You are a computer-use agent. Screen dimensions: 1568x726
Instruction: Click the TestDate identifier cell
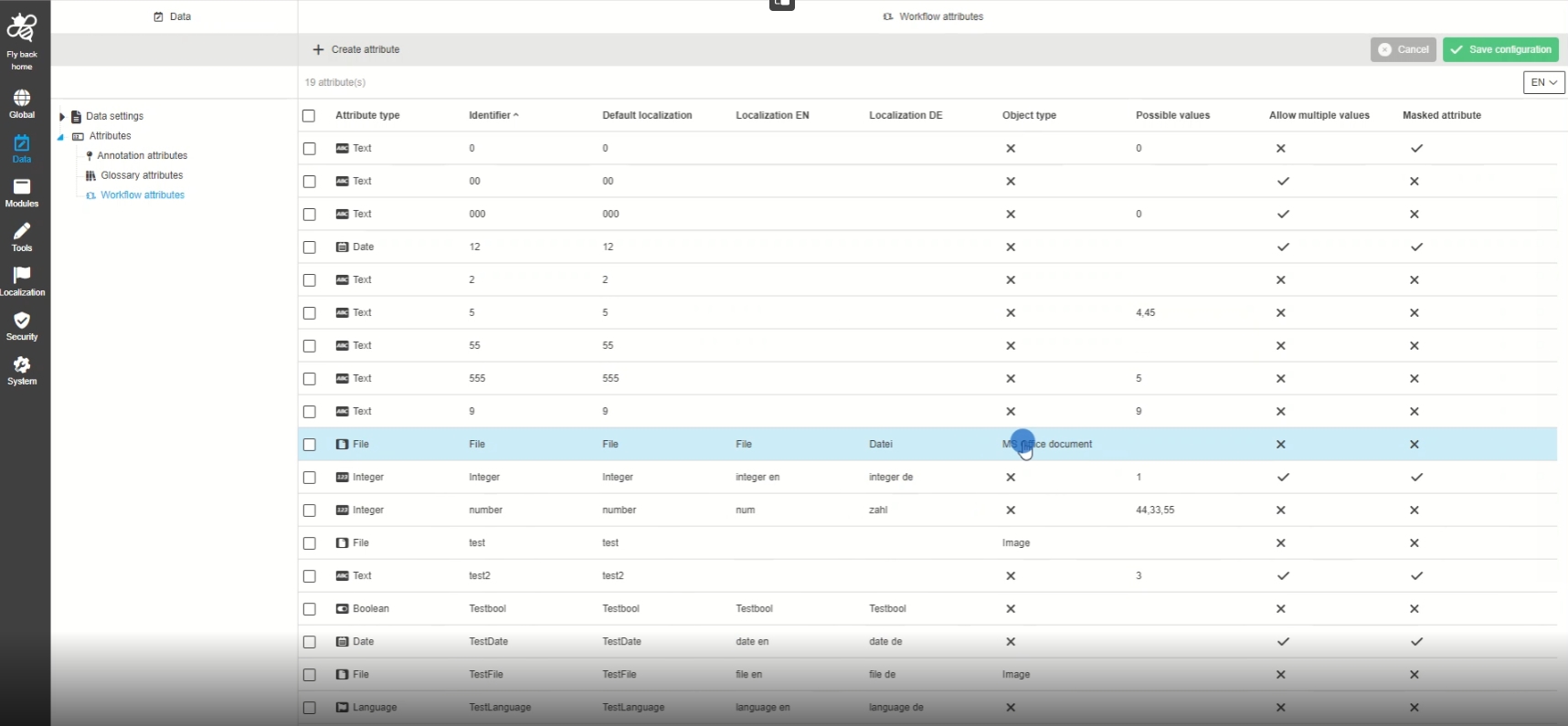tap(488, 641)
